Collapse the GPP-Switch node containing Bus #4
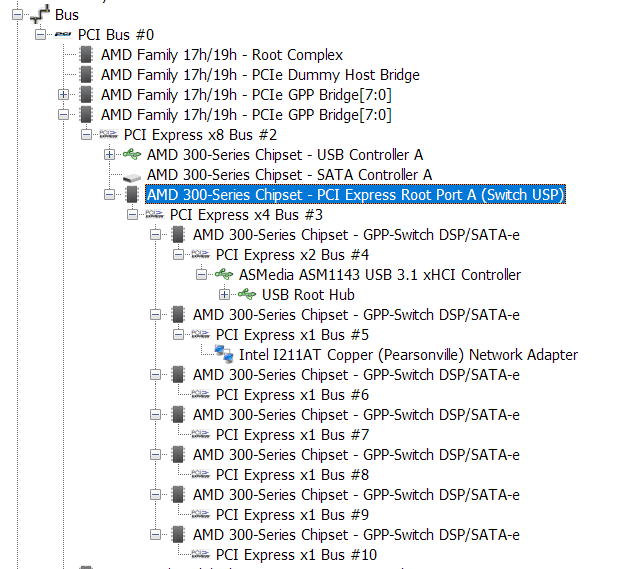 156,235
